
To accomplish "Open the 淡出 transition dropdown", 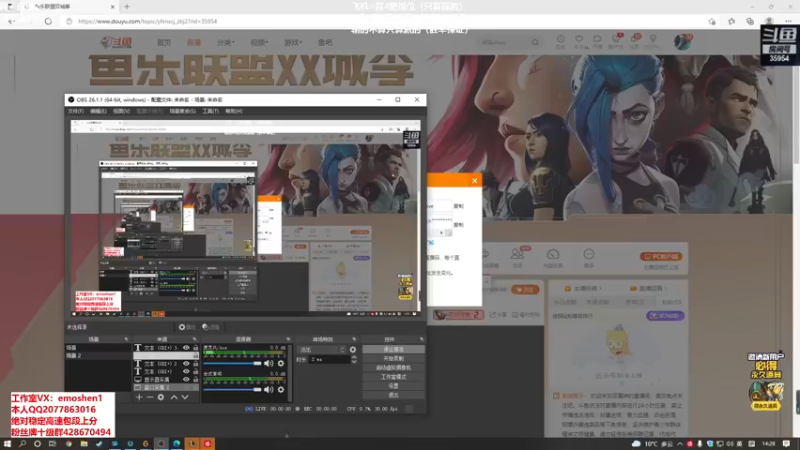I will [x=321, y=349].
